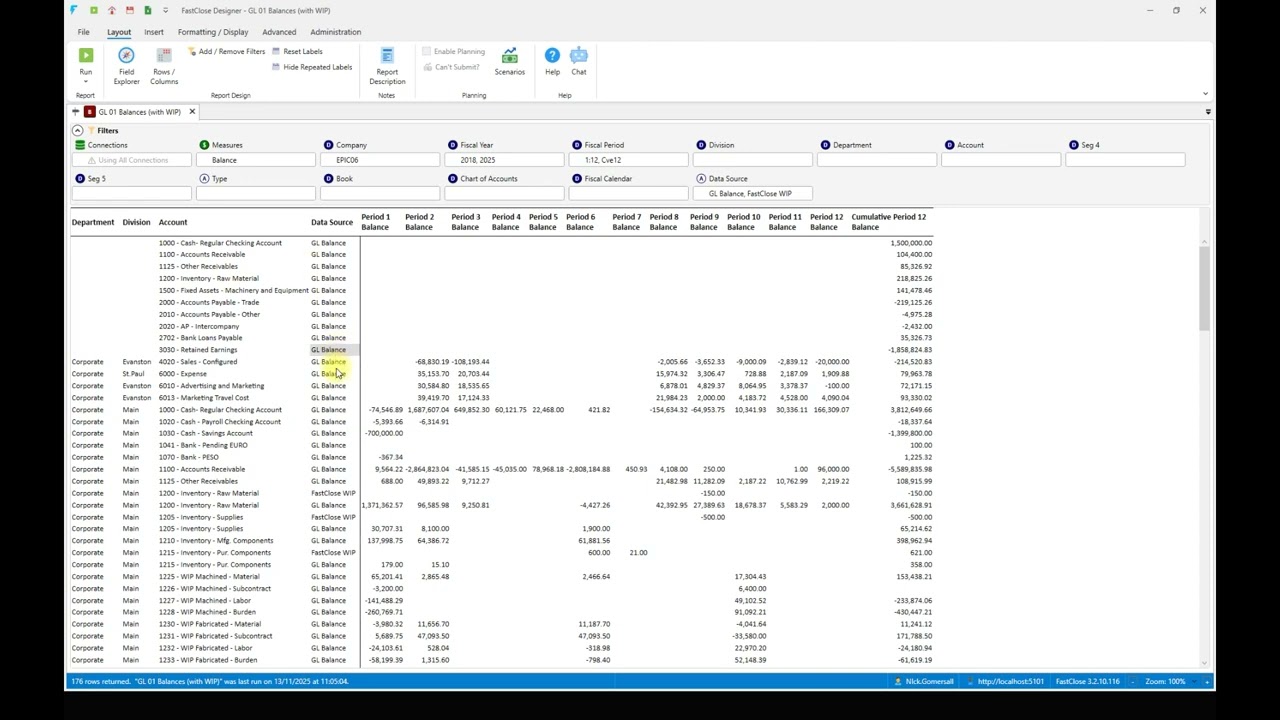Open the Administration ribbon tab

point(335,32)
